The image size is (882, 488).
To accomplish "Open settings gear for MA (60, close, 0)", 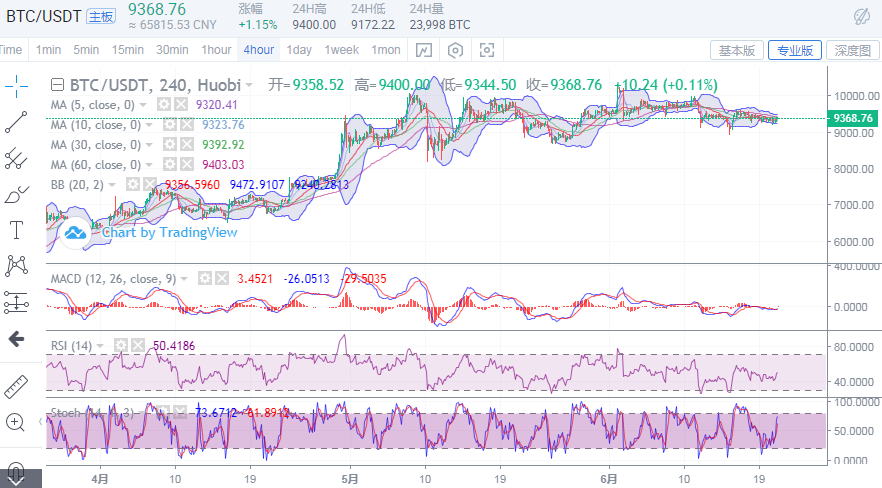I will coord(170,165).
